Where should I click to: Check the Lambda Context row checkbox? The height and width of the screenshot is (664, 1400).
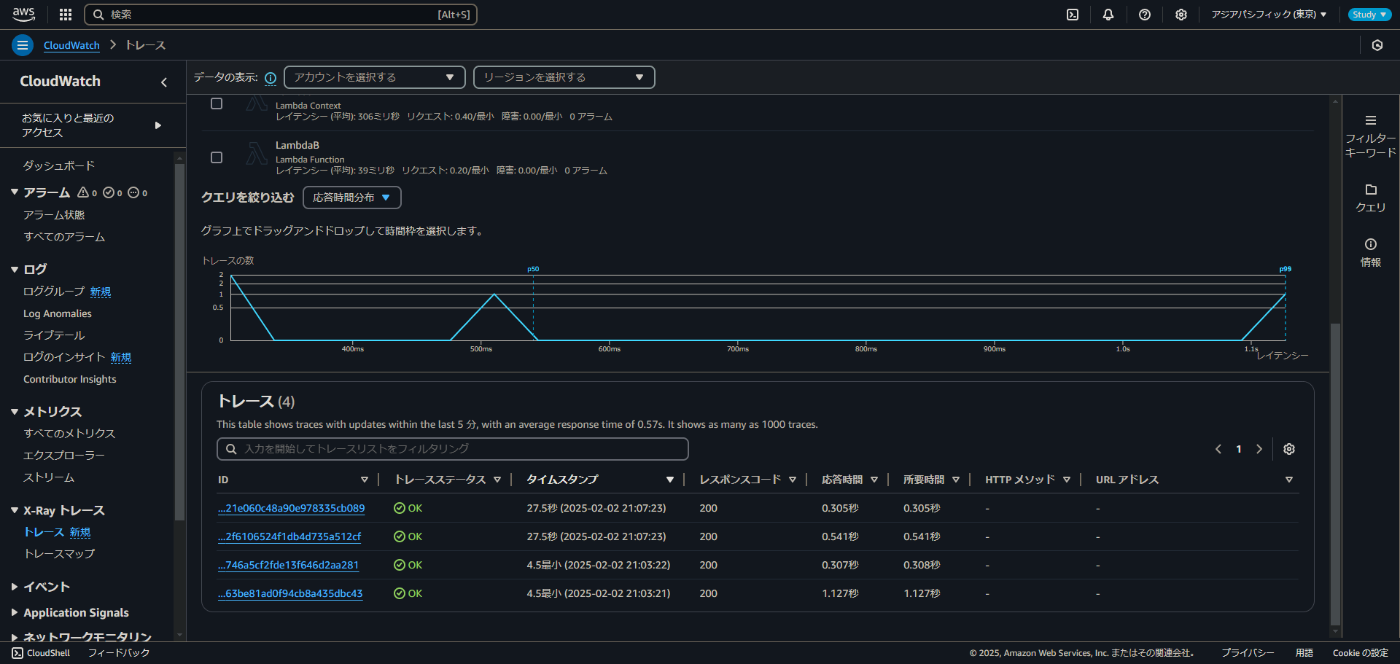click(216, 104)
